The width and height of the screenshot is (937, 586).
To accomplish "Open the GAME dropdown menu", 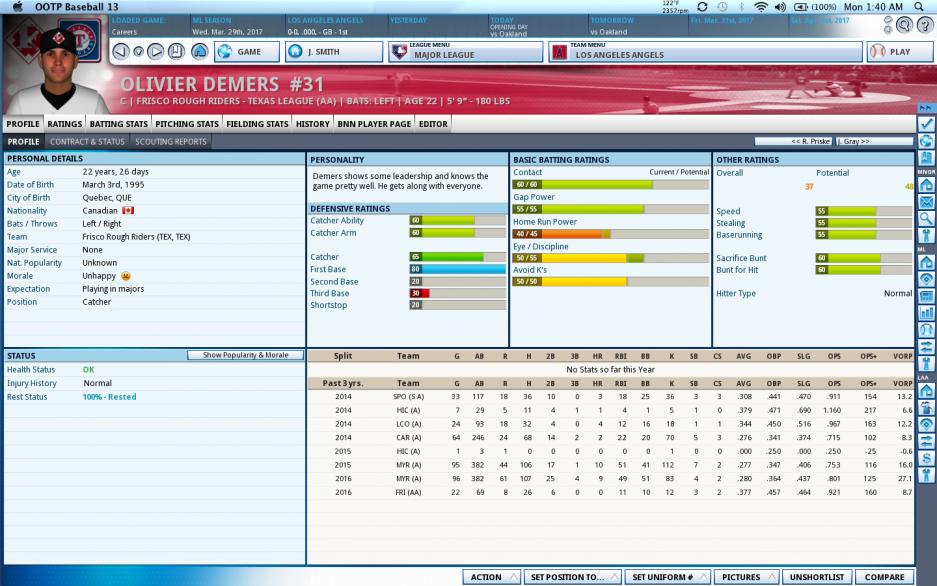I will click(x=247, y=51).
